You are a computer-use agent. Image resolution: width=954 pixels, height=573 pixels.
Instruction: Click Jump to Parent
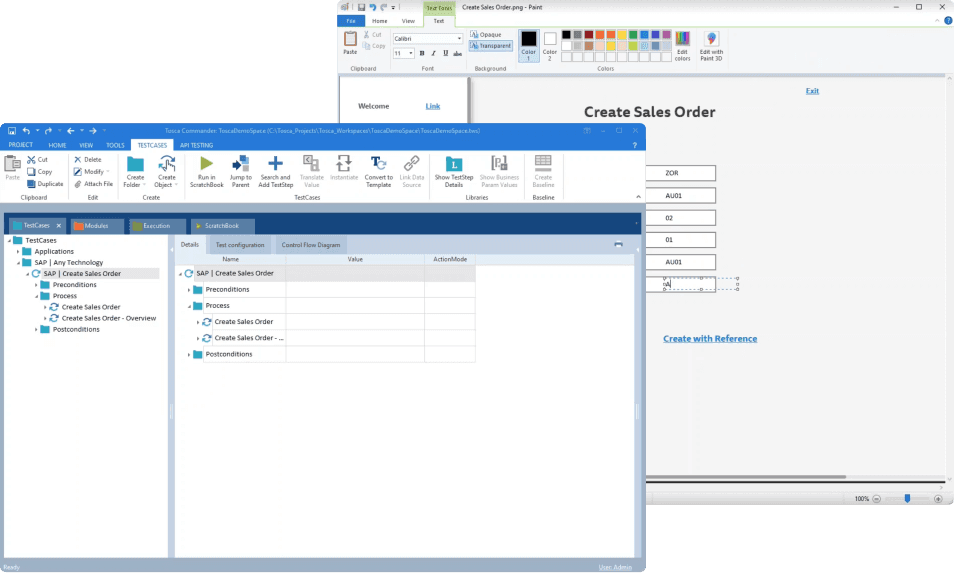[240, 171]
